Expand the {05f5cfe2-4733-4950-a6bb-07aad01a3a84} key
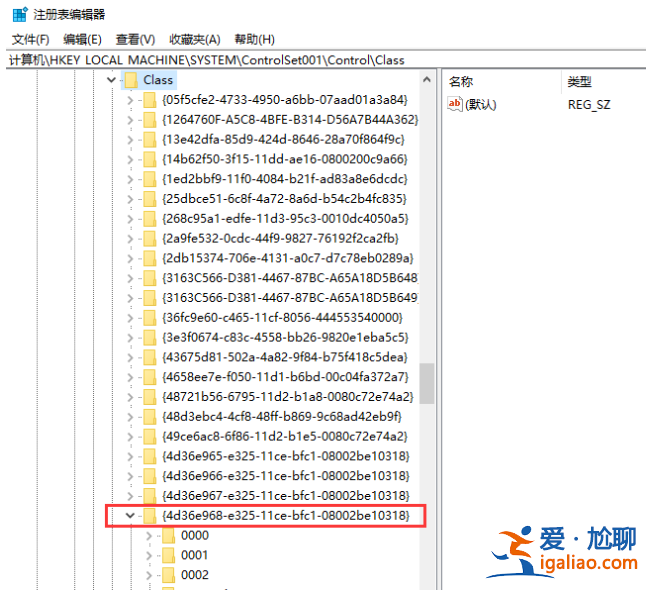Viewport: 650px width, 590px height. 130,100
